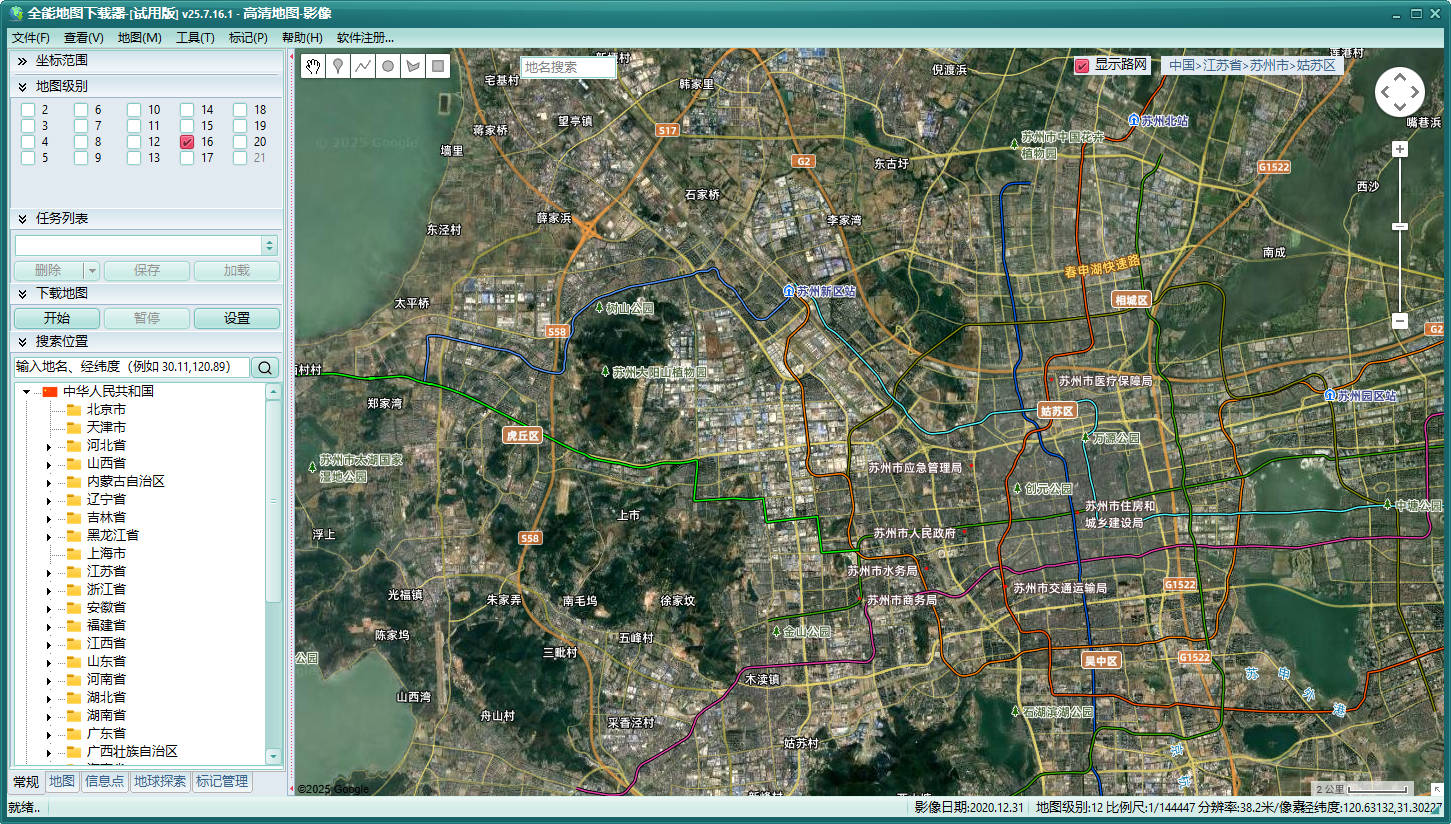Click the 北京市 folder icon
Image resolution: width=1451 pixels, height=824 pixels.
pos(73,409)
